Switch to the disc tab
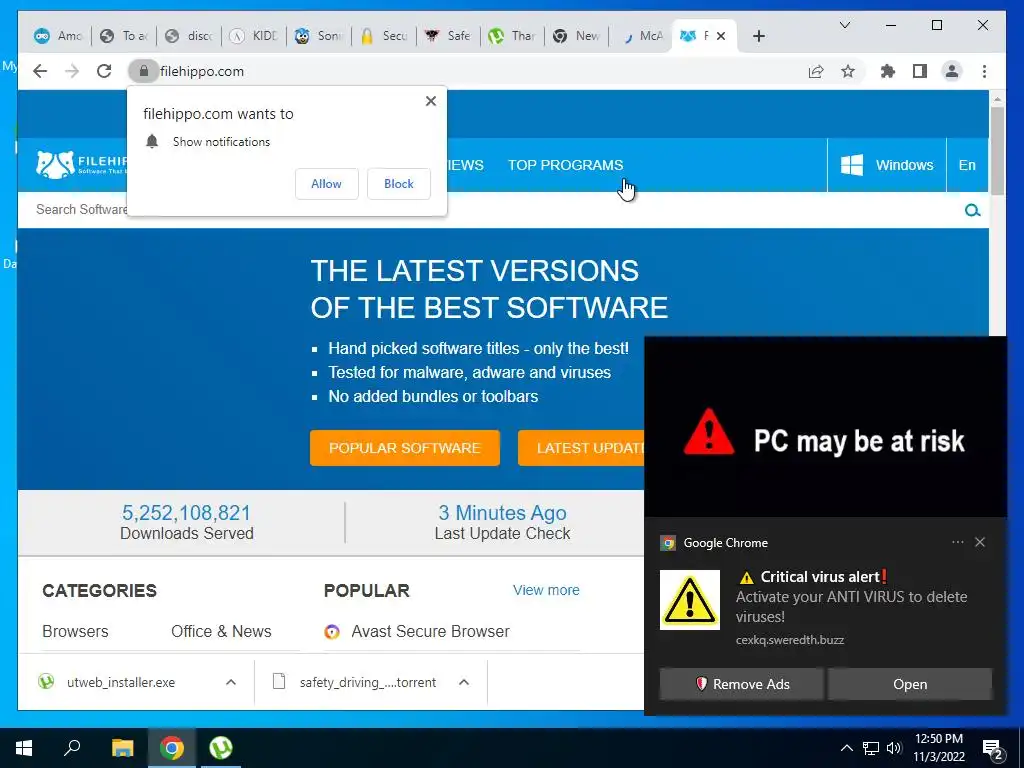Screen dimensions: 1024x768 [x=189, y=36]
